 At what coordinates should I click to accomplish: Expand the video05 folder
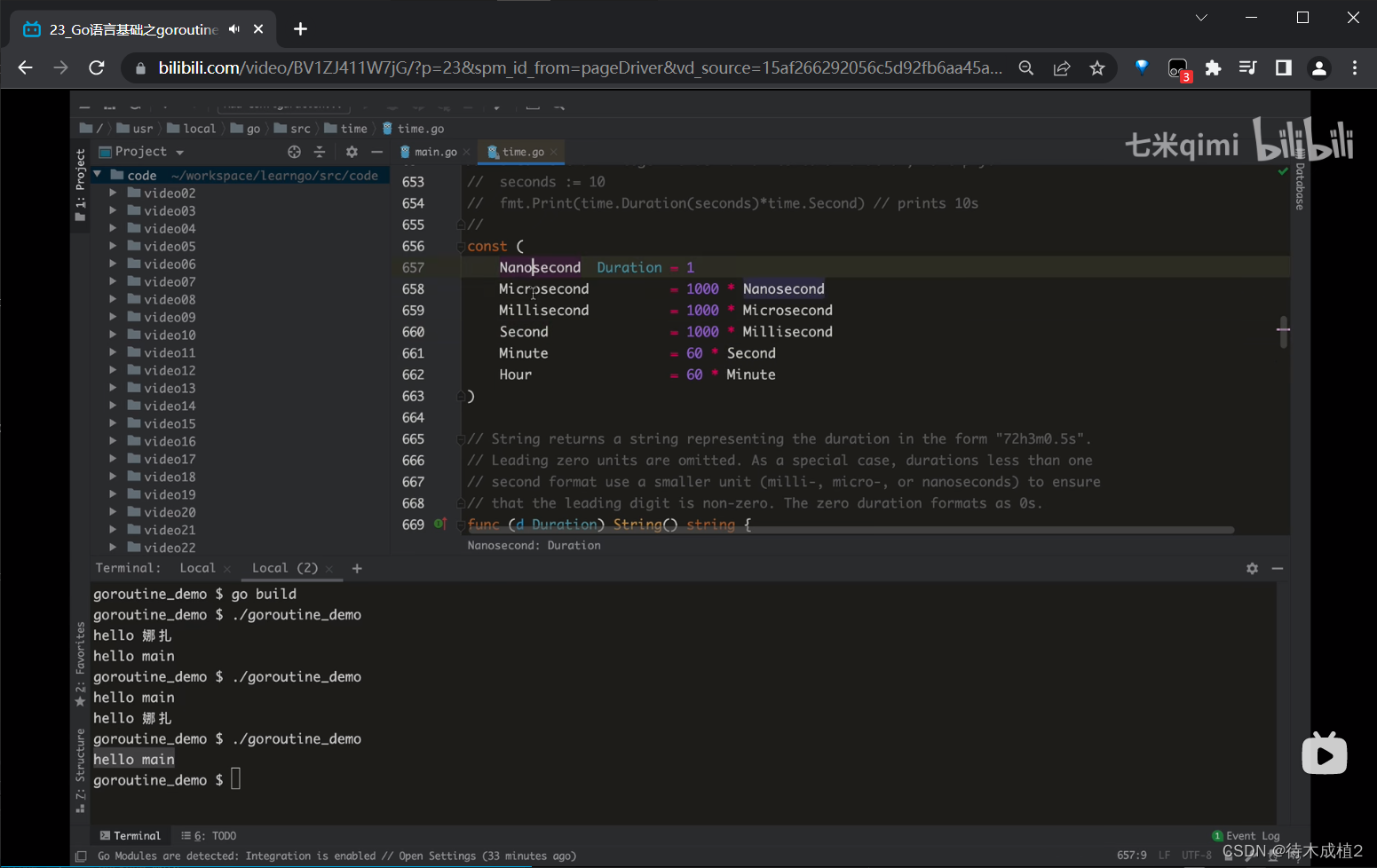tap(113, 246)
